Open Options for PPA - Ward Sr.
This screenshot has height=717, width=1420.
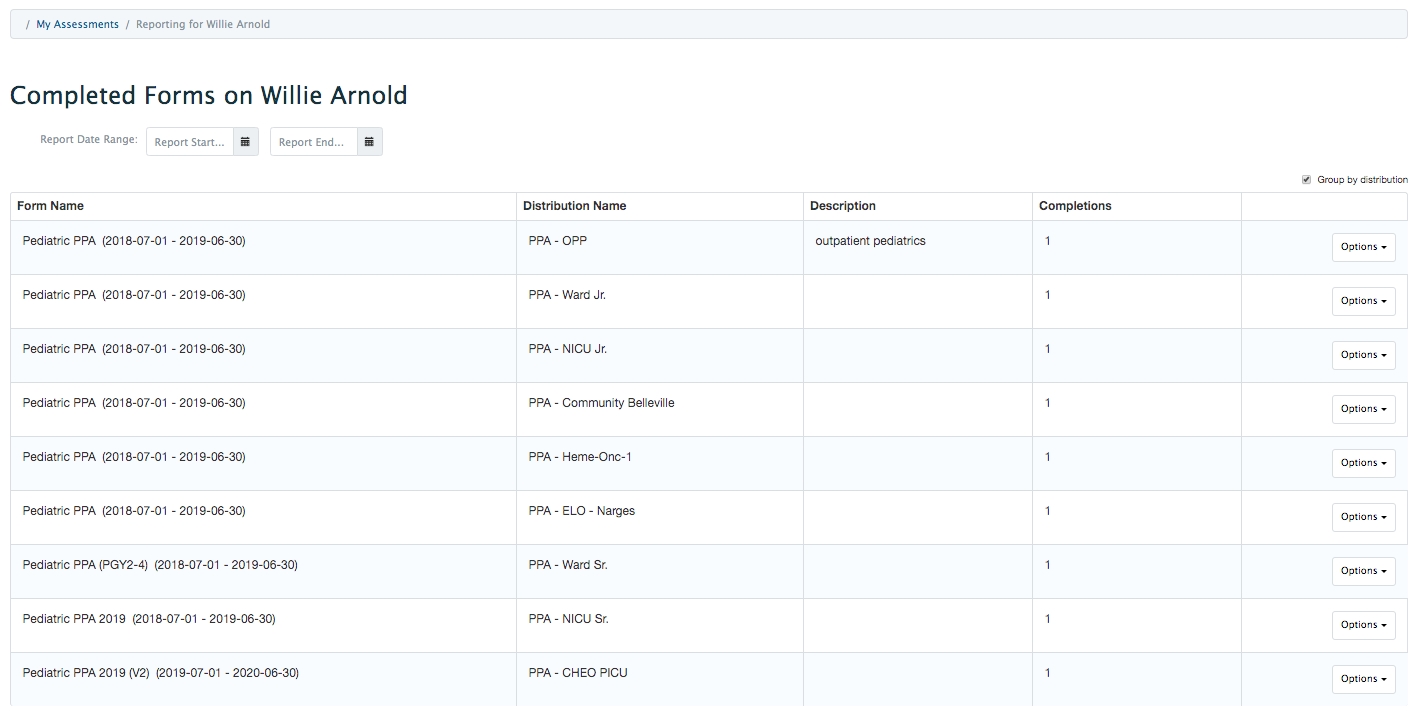click(1363, 571)
